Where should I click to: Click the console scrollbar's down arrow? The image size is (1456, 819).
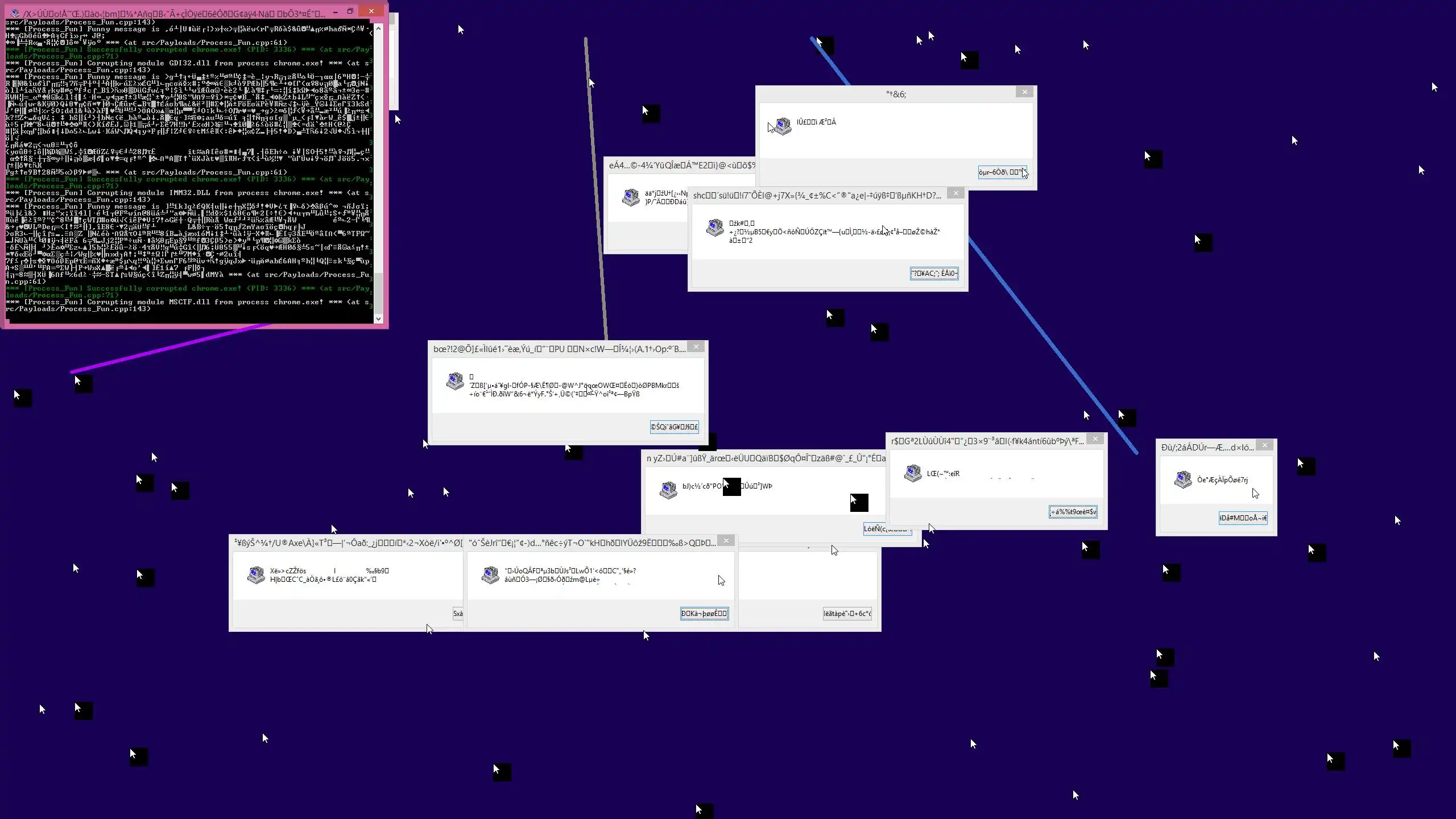point(378,318)
